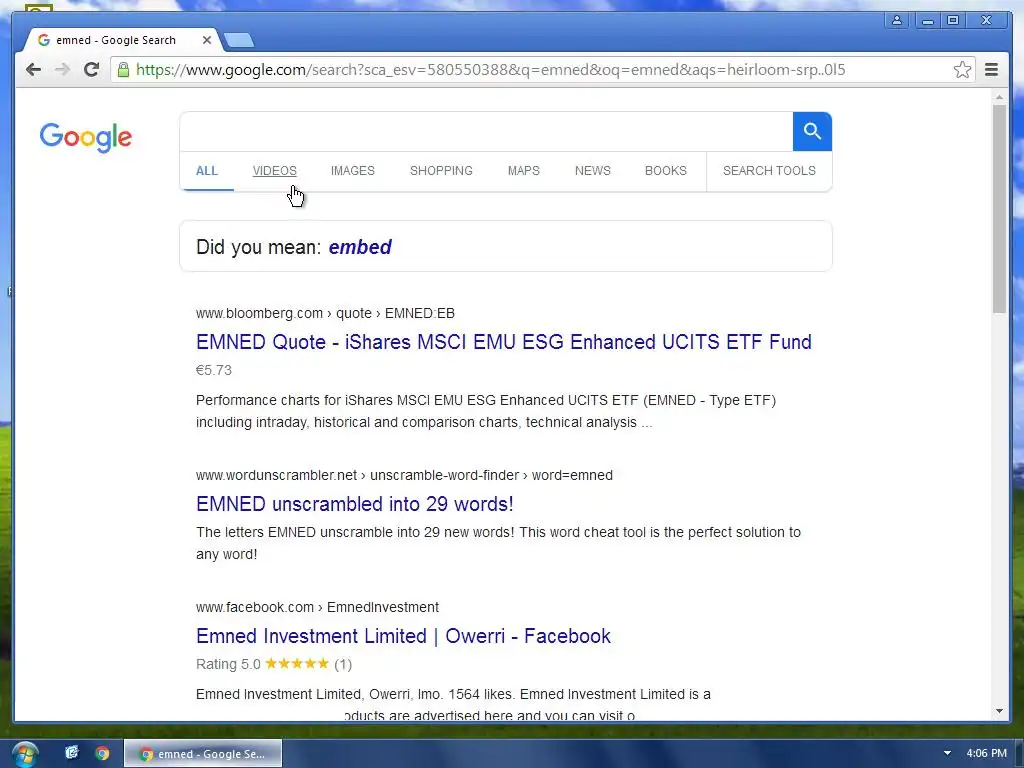The image size is (1024, 768).
Task: Switch to the IMAGES tab
Action: 353,170
